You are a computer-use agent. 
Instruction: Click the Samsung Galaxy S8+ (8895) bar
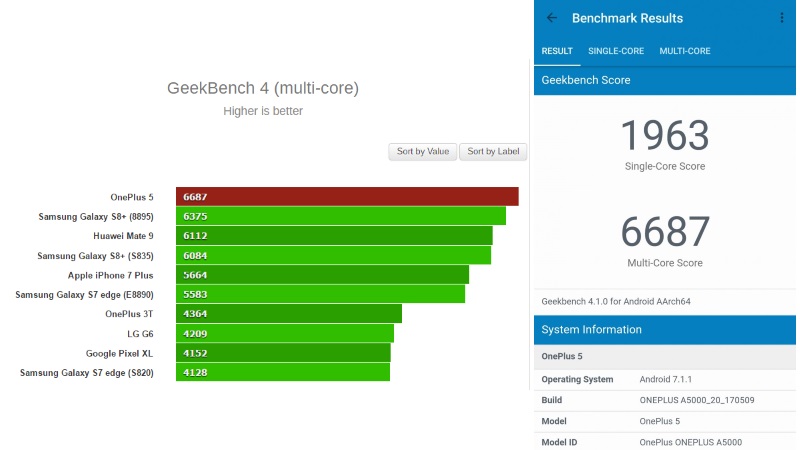(341, 216)
